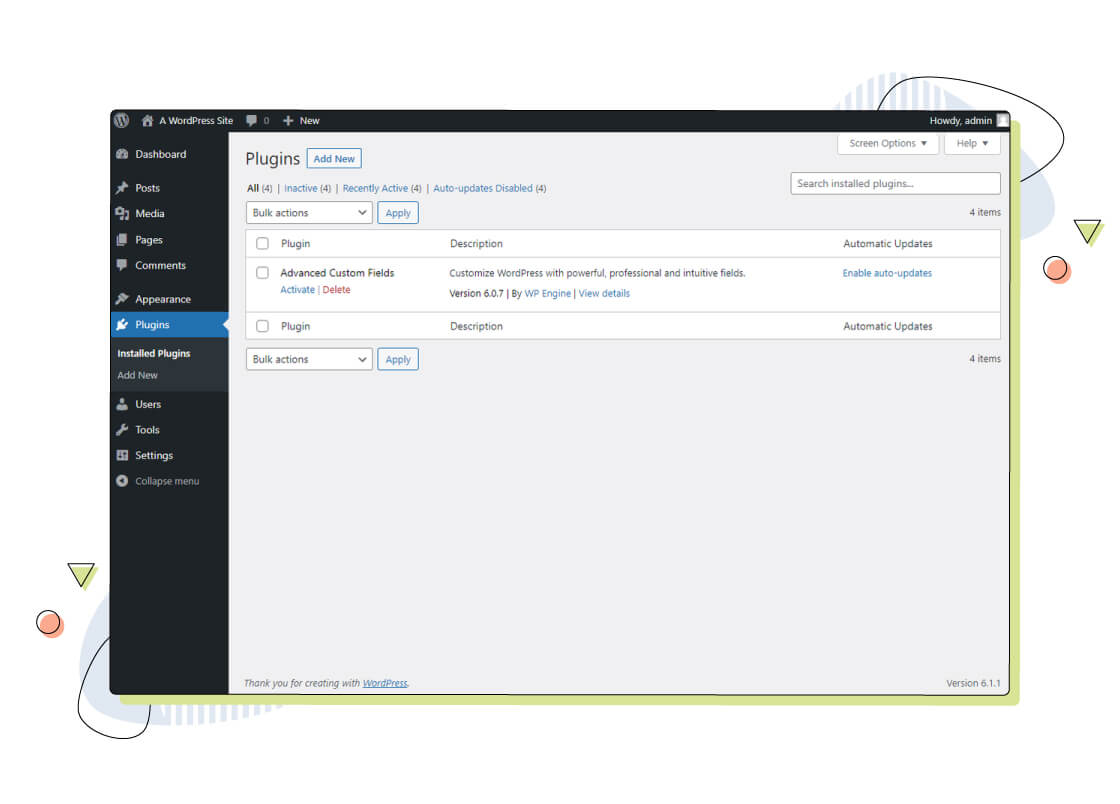Click the Dashboard gauge icon
1120x804 pixels.
(122, 155)
